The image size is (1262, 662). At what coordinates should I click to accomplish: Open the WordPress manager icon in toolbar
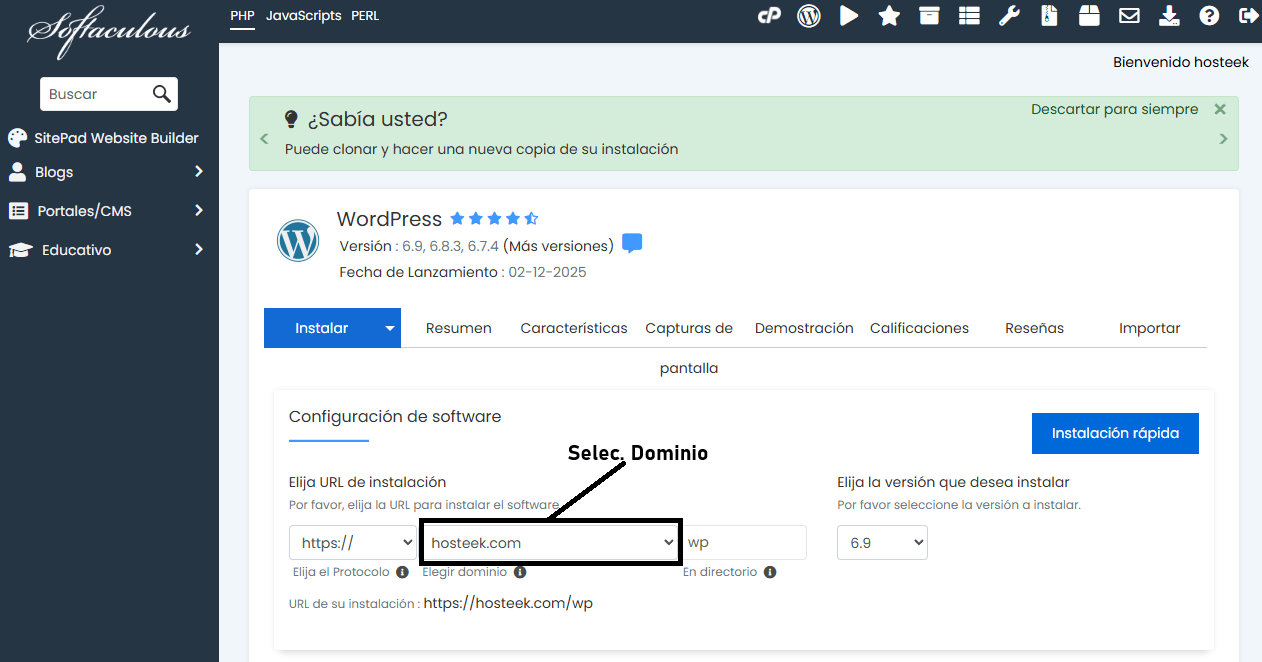[x=809, y=16]
